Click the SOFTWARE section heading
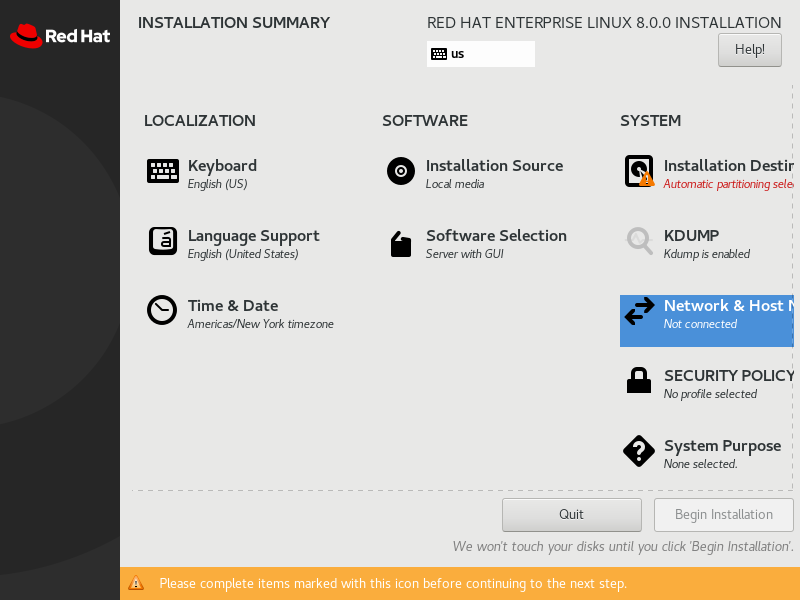The height and width of the screenshot is (600, 800). coord(424,121)
